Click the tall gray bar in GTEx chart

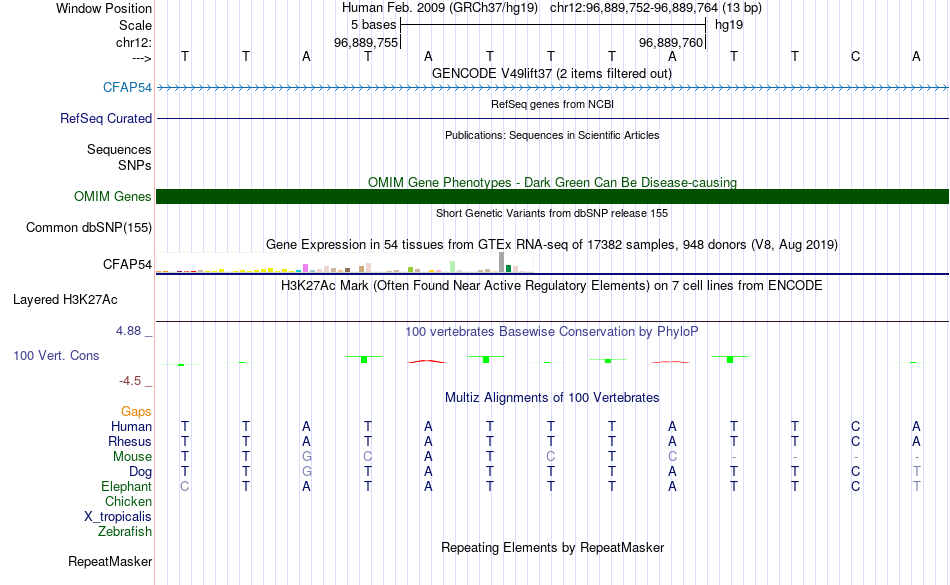point(502,262)
